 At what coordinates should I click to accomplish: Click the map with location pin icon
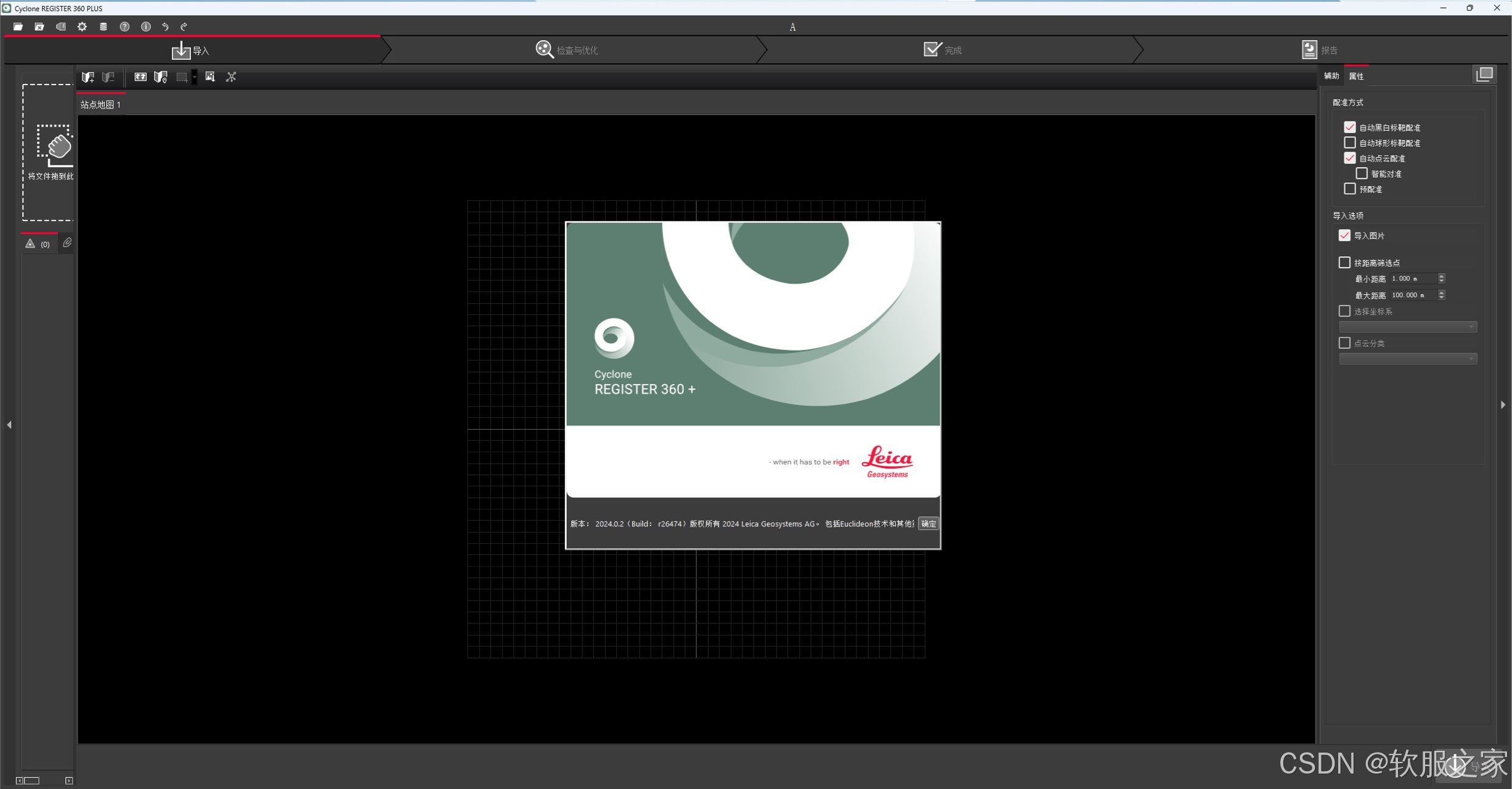(161, 77)
